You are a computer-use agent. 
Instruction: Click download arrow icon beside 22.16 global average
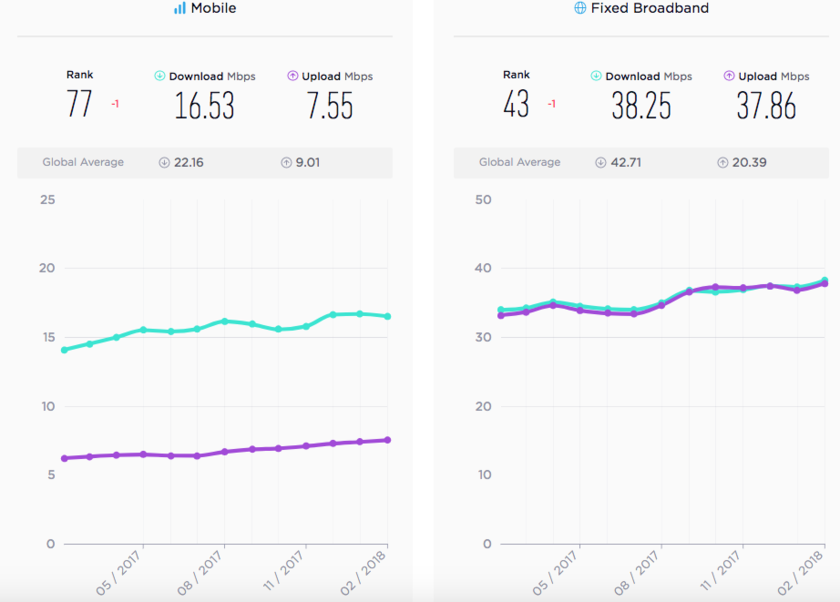[164, 162]
